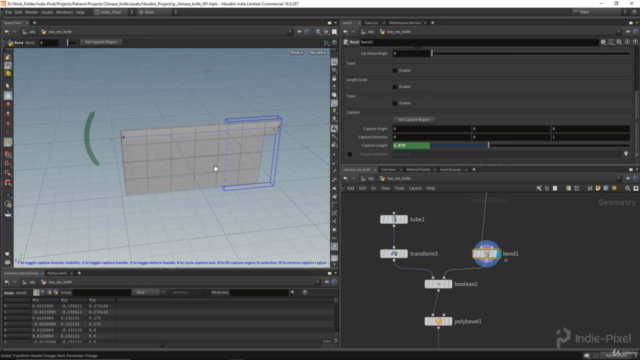Open network editor Layout menu
This screenshot has height=360, width=640.
tap(415, 188)
